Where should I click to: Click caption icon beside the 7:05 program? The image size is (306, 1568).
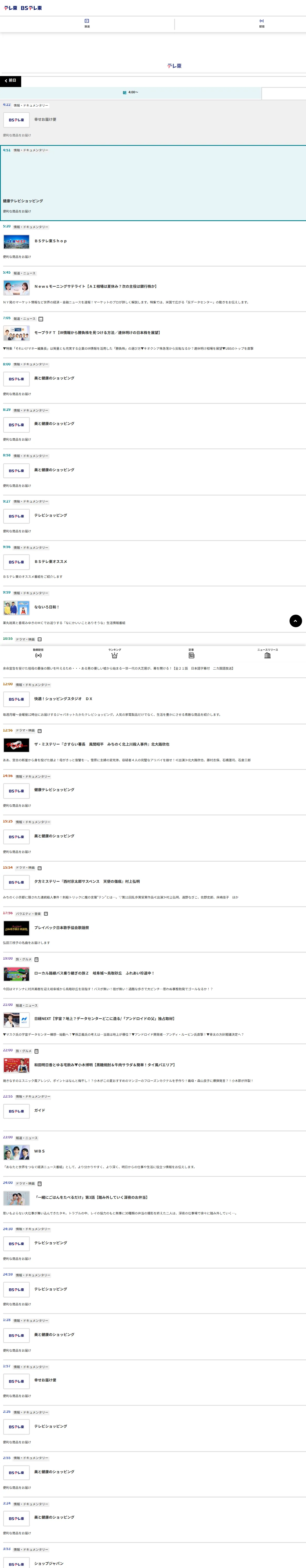tap(41, 319)
